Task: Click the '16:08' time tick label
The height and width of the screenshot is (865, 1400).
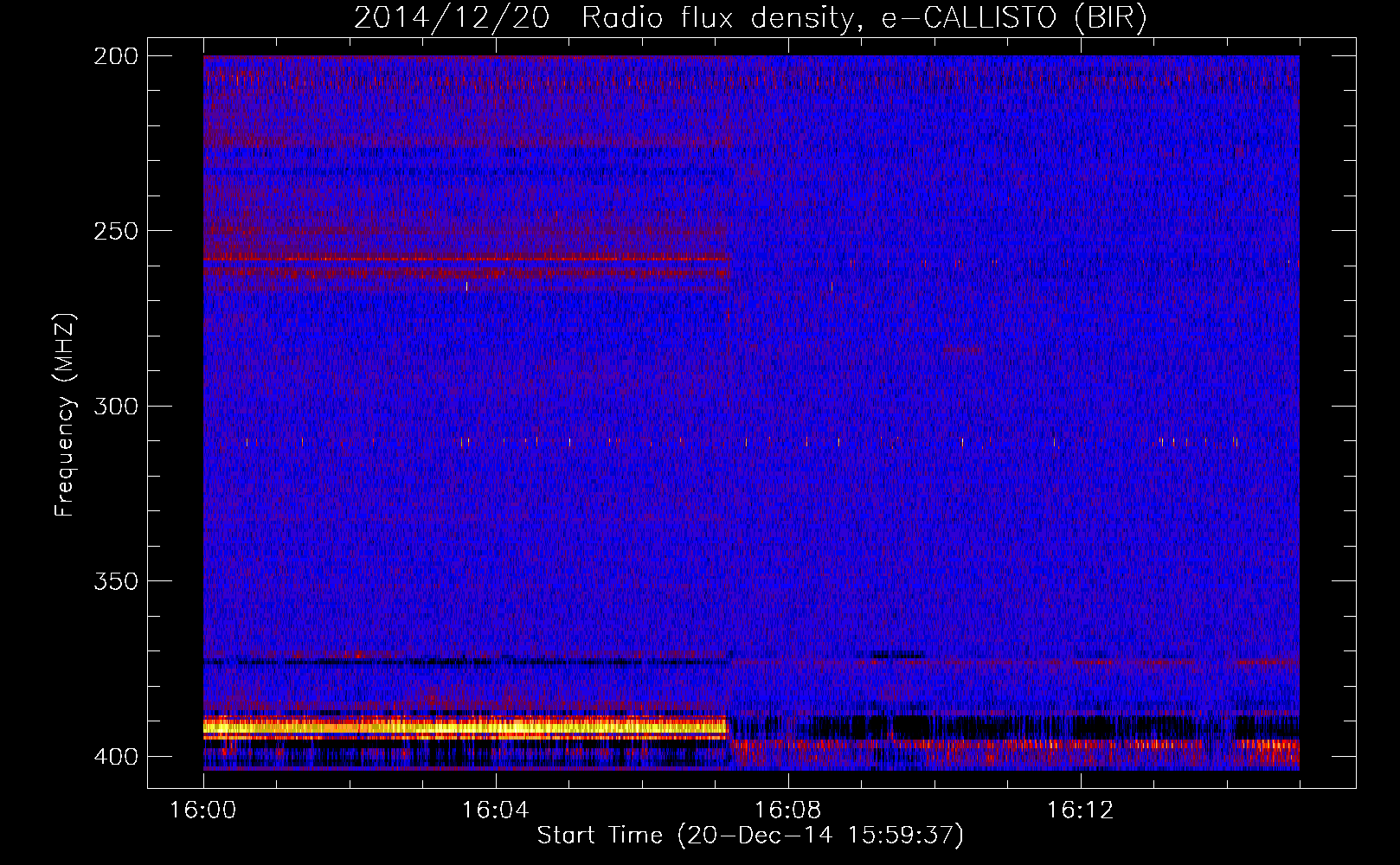Action: pyautogui.click(x=788, y=811)
